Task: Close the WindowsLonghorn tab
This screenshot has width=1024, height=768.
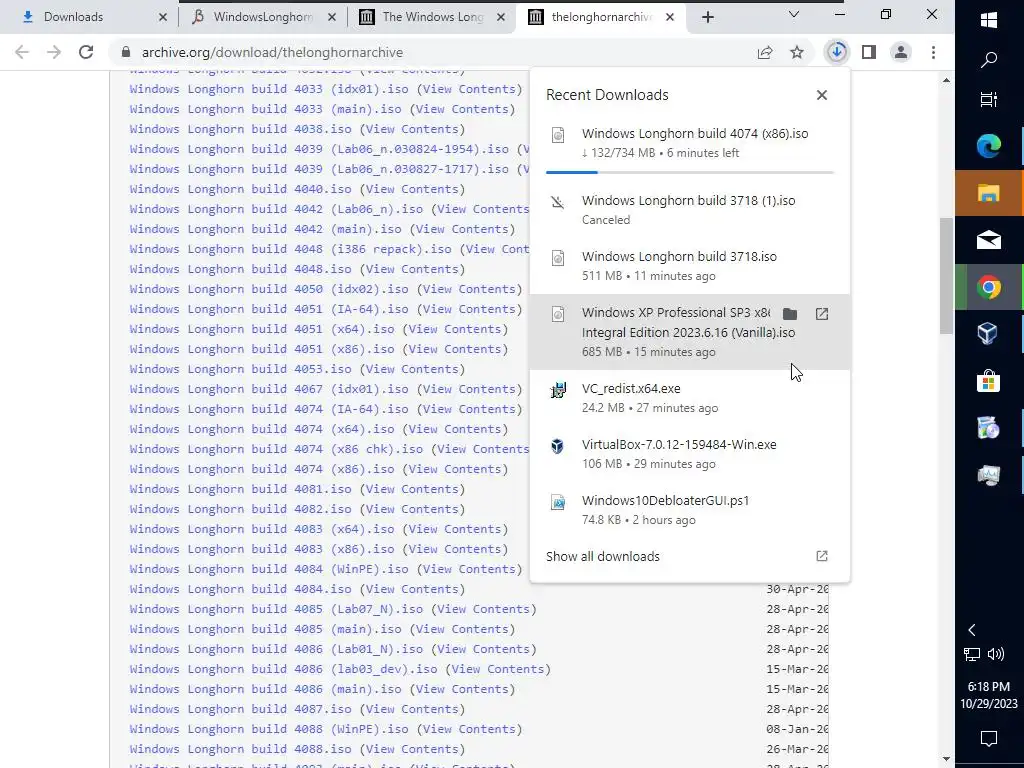Action: point(332,18)
